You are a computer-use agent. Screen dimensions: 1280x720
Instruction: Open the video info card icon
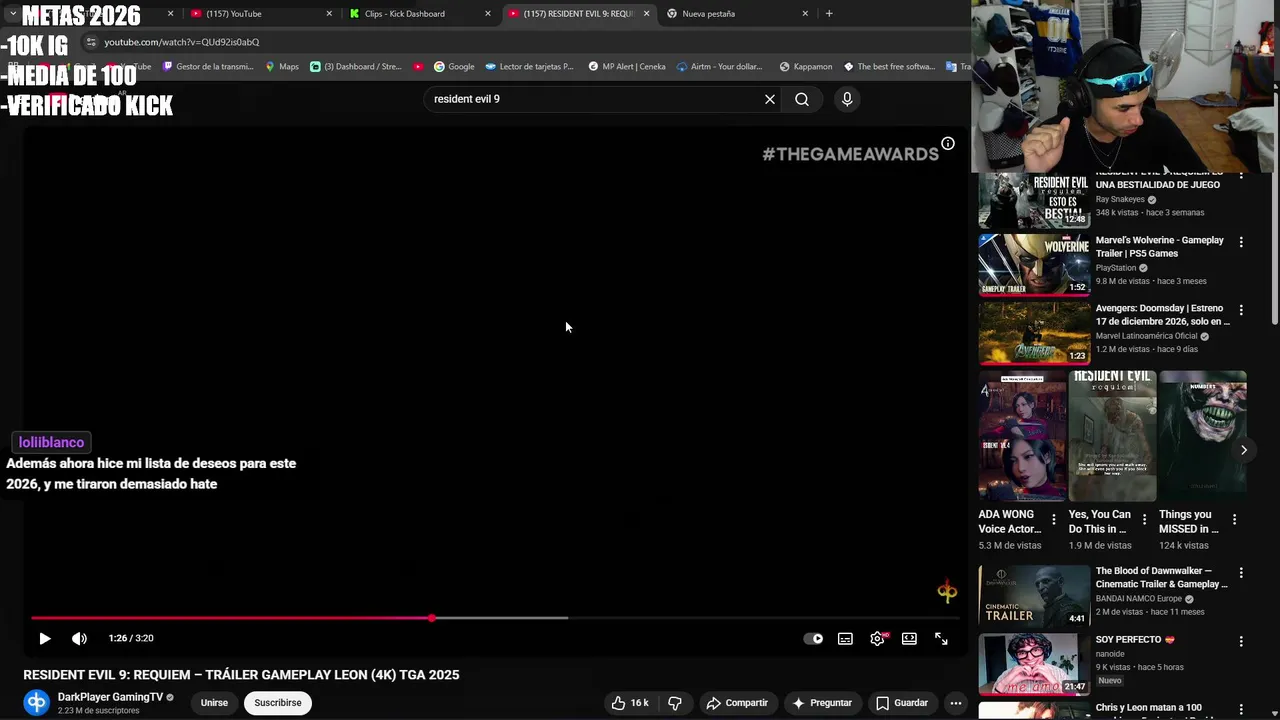(x=948, y=143)
